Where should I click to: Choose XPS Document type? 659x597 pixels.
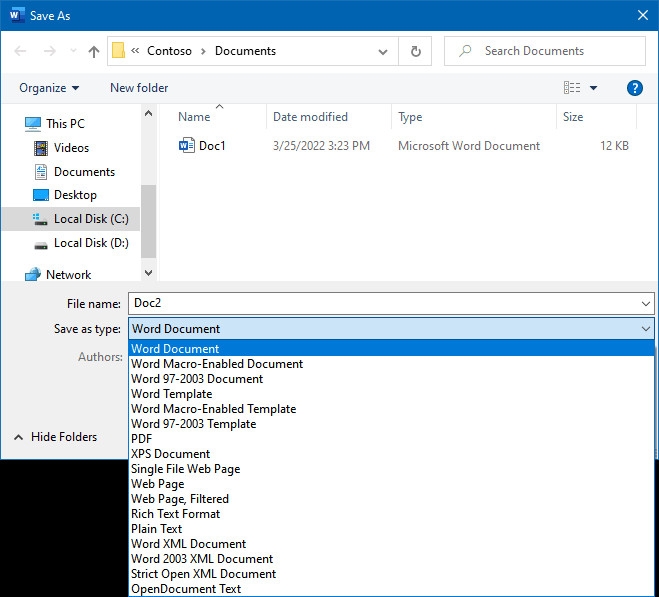point(391,454)
